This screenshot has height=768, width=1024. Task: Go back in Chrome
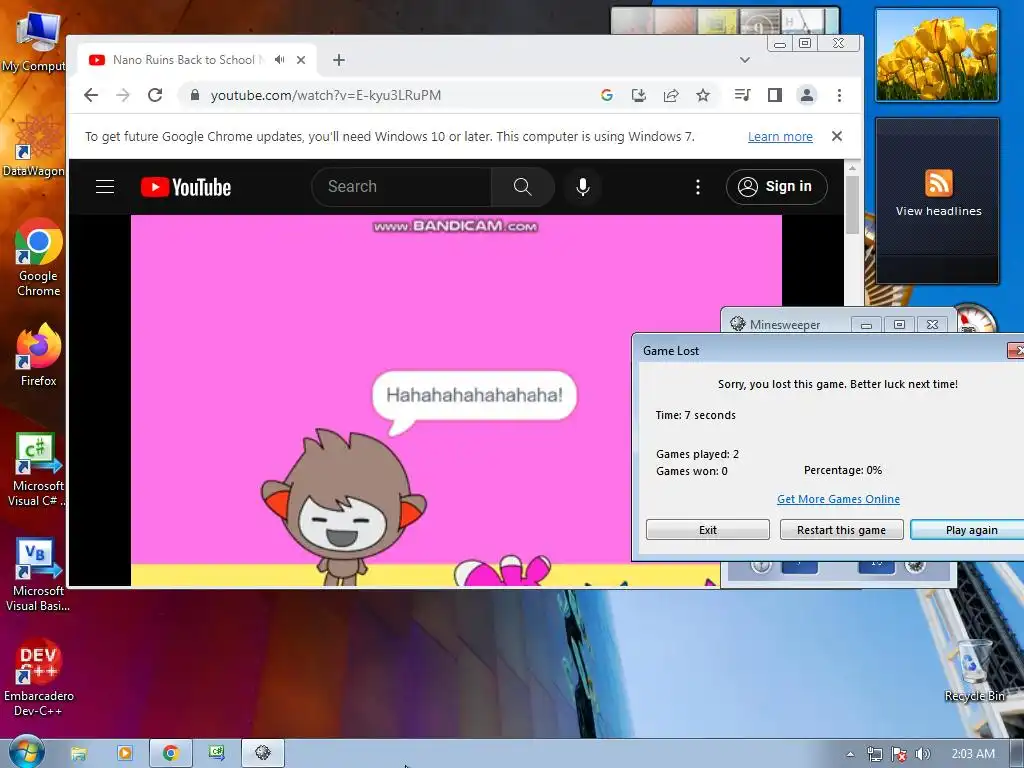(x=91, y=95)
